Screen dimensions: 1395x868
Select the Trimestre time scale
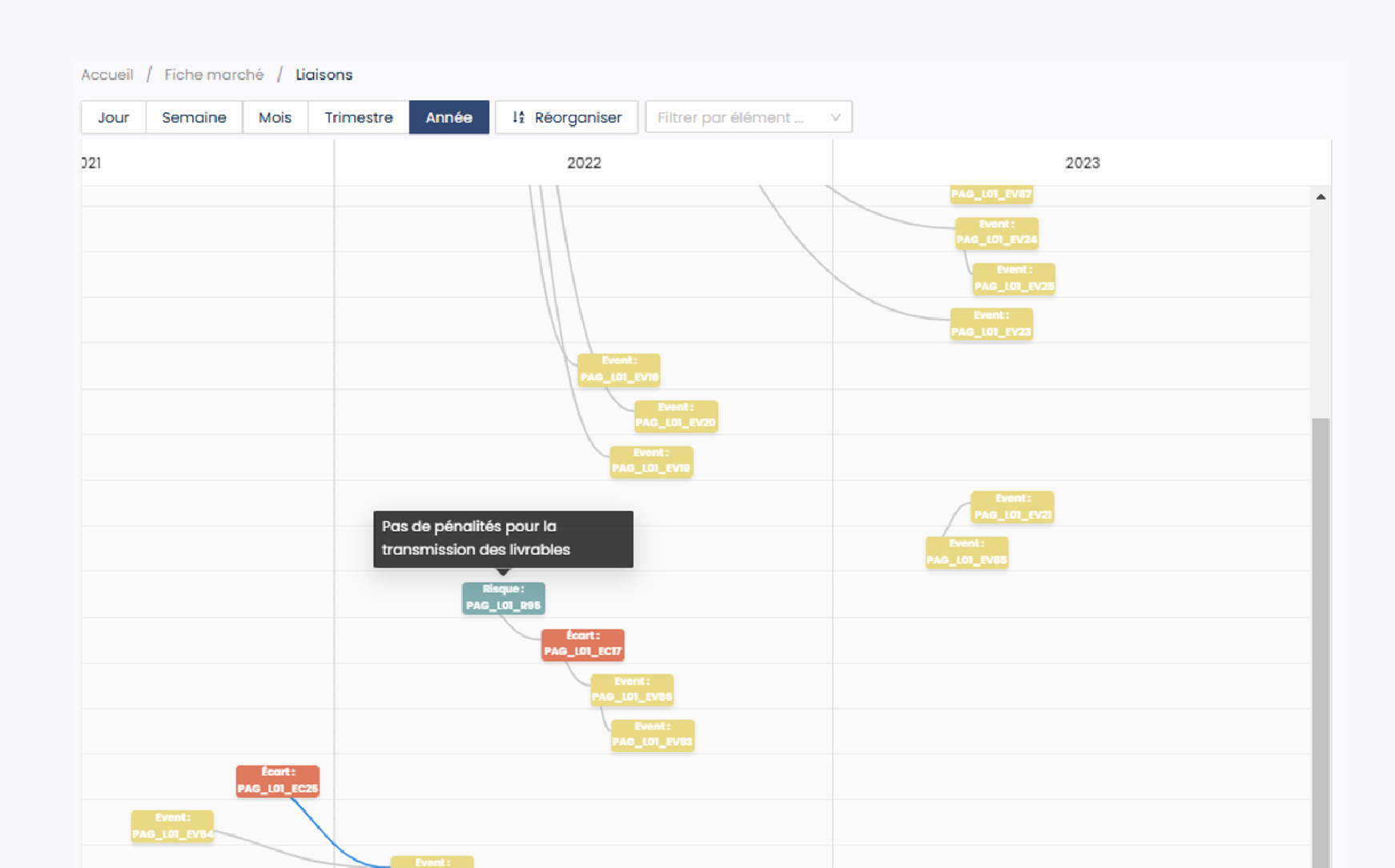click(358, 117)
